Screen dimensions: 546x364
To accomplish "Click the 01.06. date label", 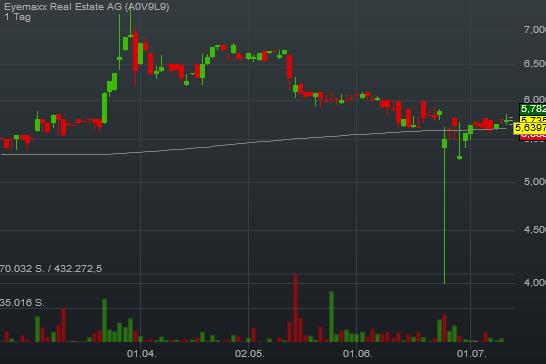I will coord(357,354).
